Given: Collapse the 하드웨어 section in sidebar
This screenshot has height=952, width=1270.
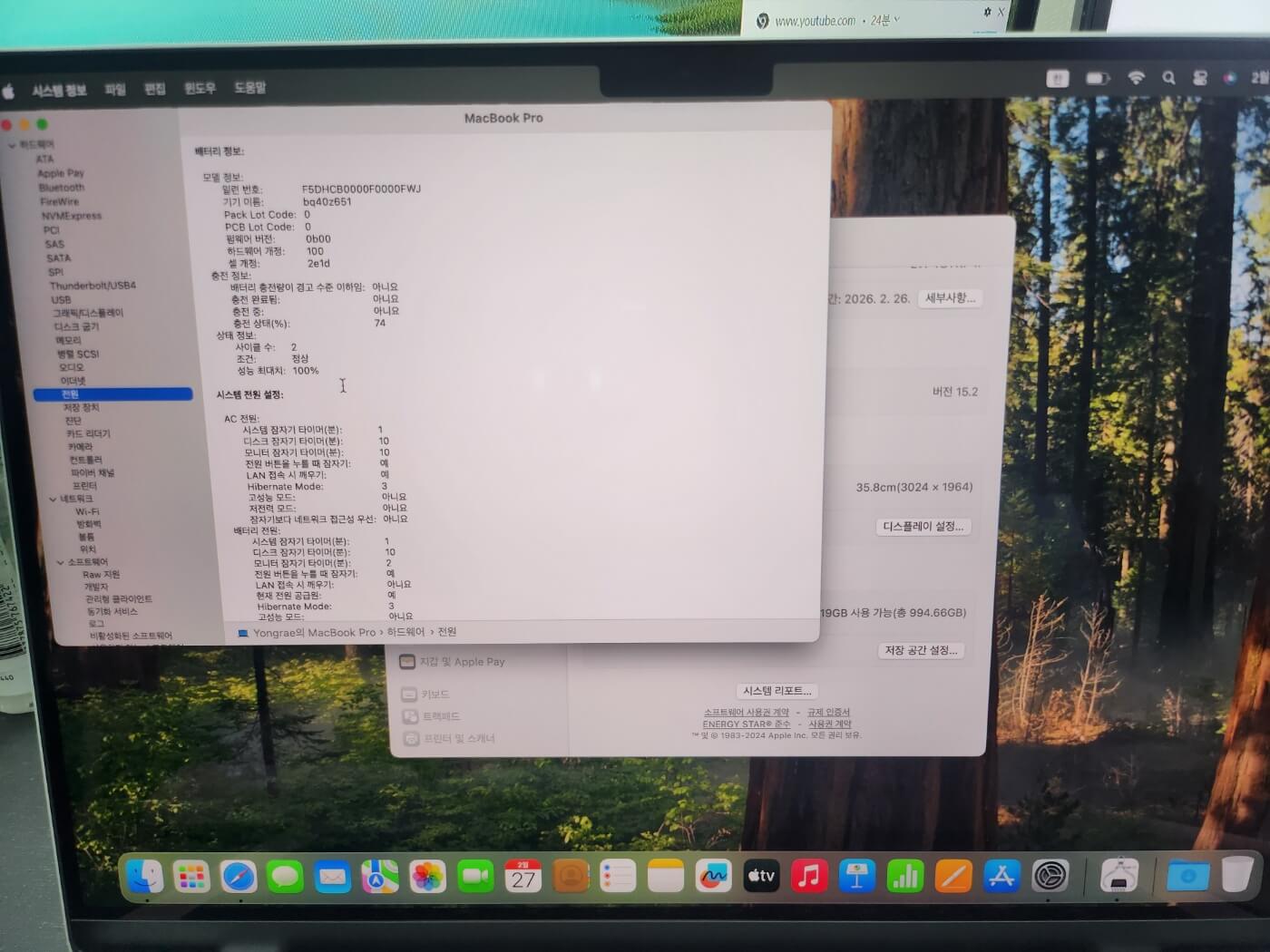Looking at the screenshot, I should tap(13, 145).
